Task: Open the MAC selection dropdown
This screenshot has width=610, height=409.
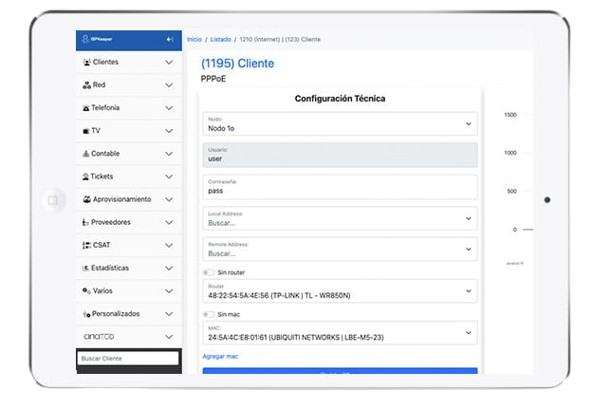Action: point(340,333)
